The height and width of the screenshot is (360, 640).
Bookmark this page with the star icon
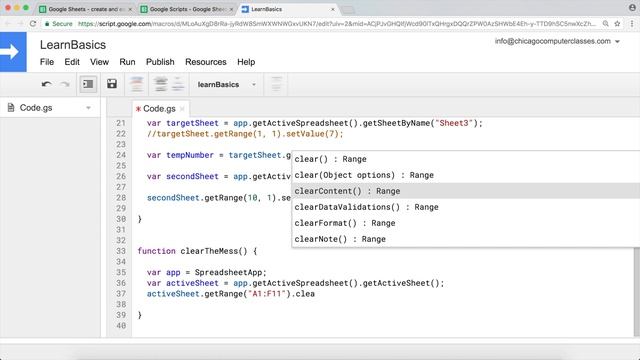coord(617,24)
